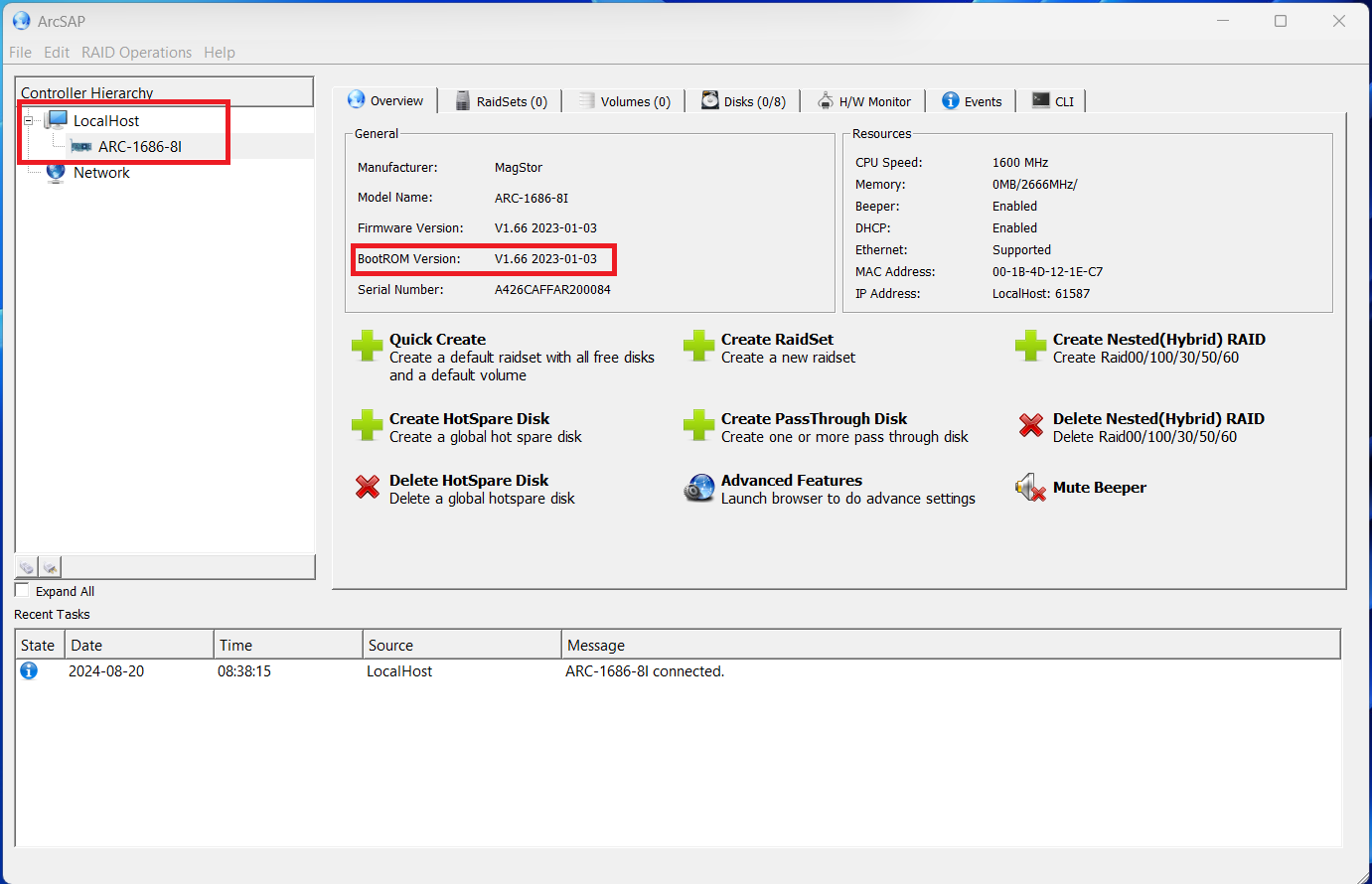
Task: Click the Delete HotSpare Disk red X icon
Action: [x=368, y=487]
